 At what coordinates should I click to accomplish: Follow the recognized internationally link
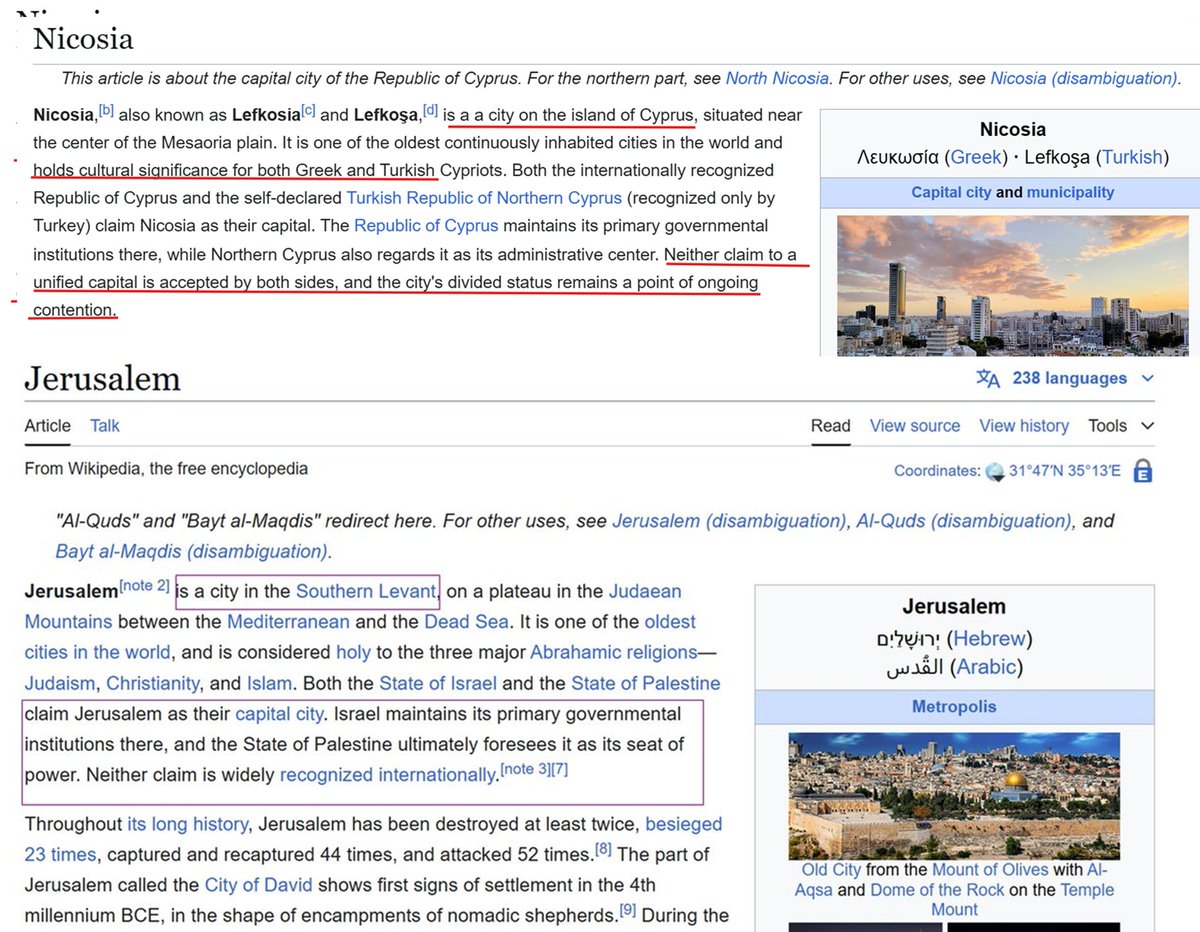tap(388, 775)
